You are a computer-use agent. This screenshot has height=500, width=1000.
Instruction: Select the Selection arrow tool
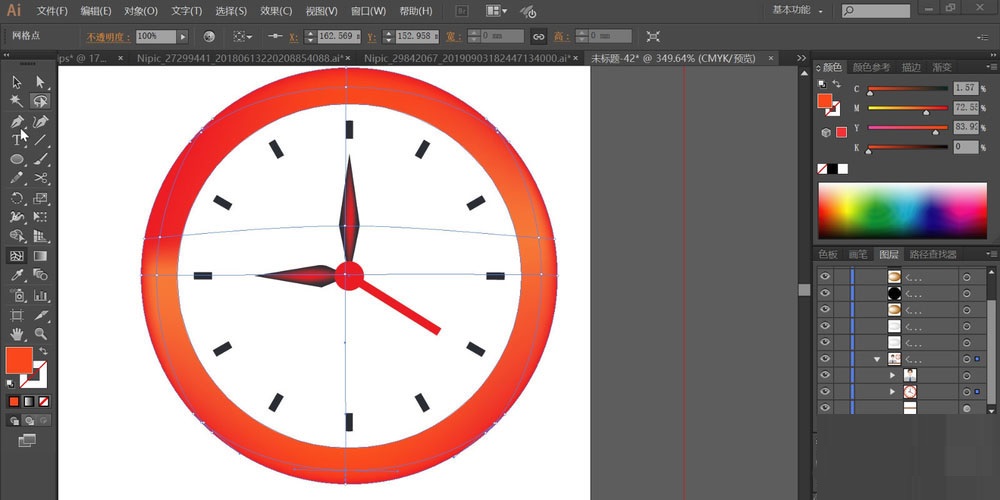click(17, 82)
